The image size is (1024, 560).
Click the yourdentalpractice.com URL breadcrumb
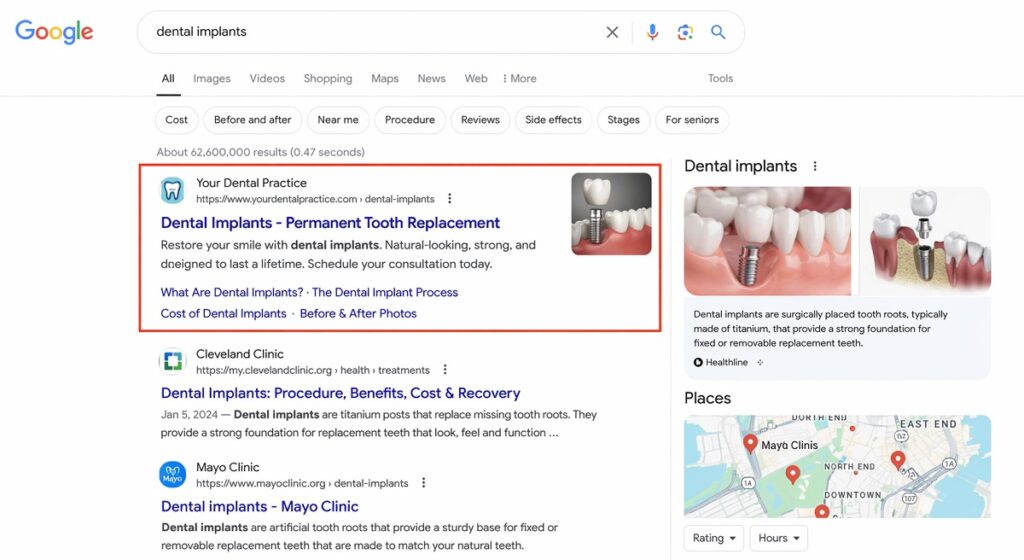[315, 199]
